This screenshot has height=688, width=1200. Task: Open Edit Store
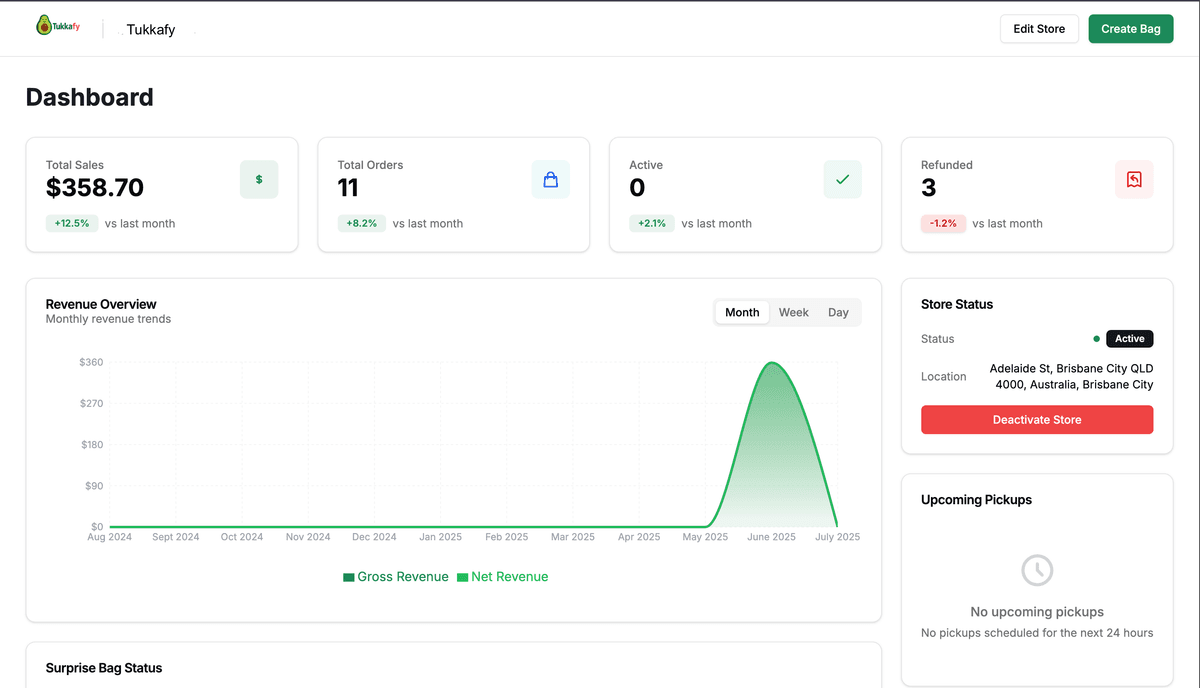1039,28
